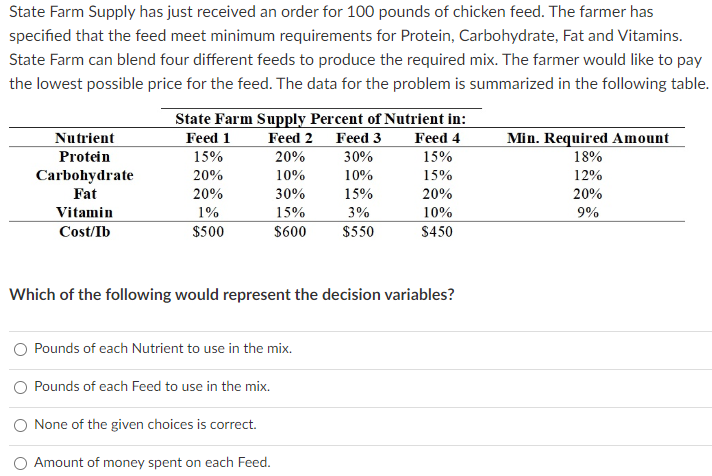Click the 'Which of the following' question text
This screenshot has height=476, width=712.
coord(232,295)
